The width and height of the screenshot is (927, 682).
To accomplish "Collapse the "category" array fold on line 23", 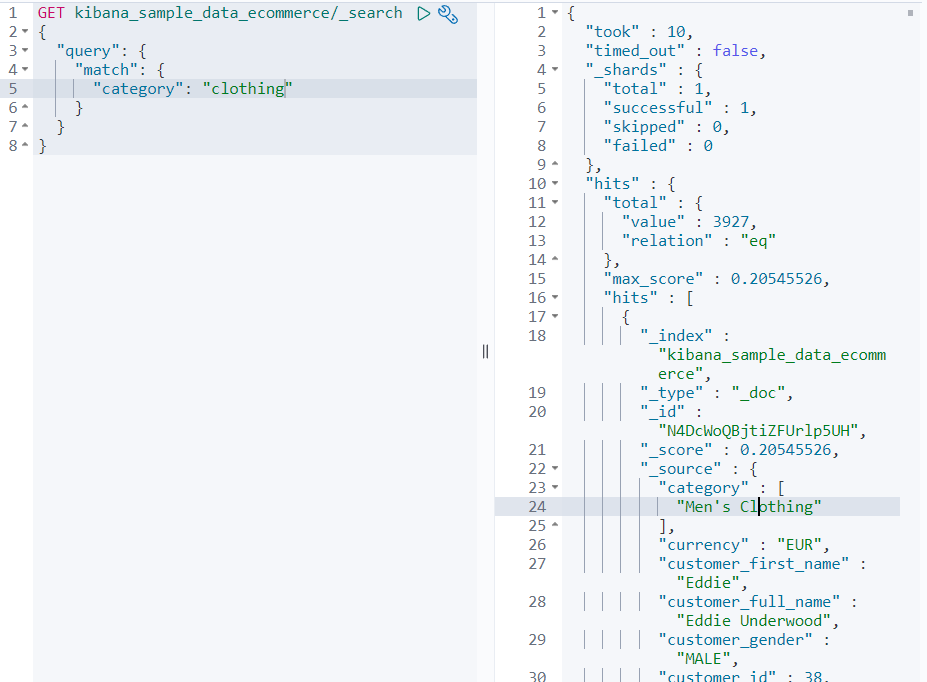I will (555, 488).
